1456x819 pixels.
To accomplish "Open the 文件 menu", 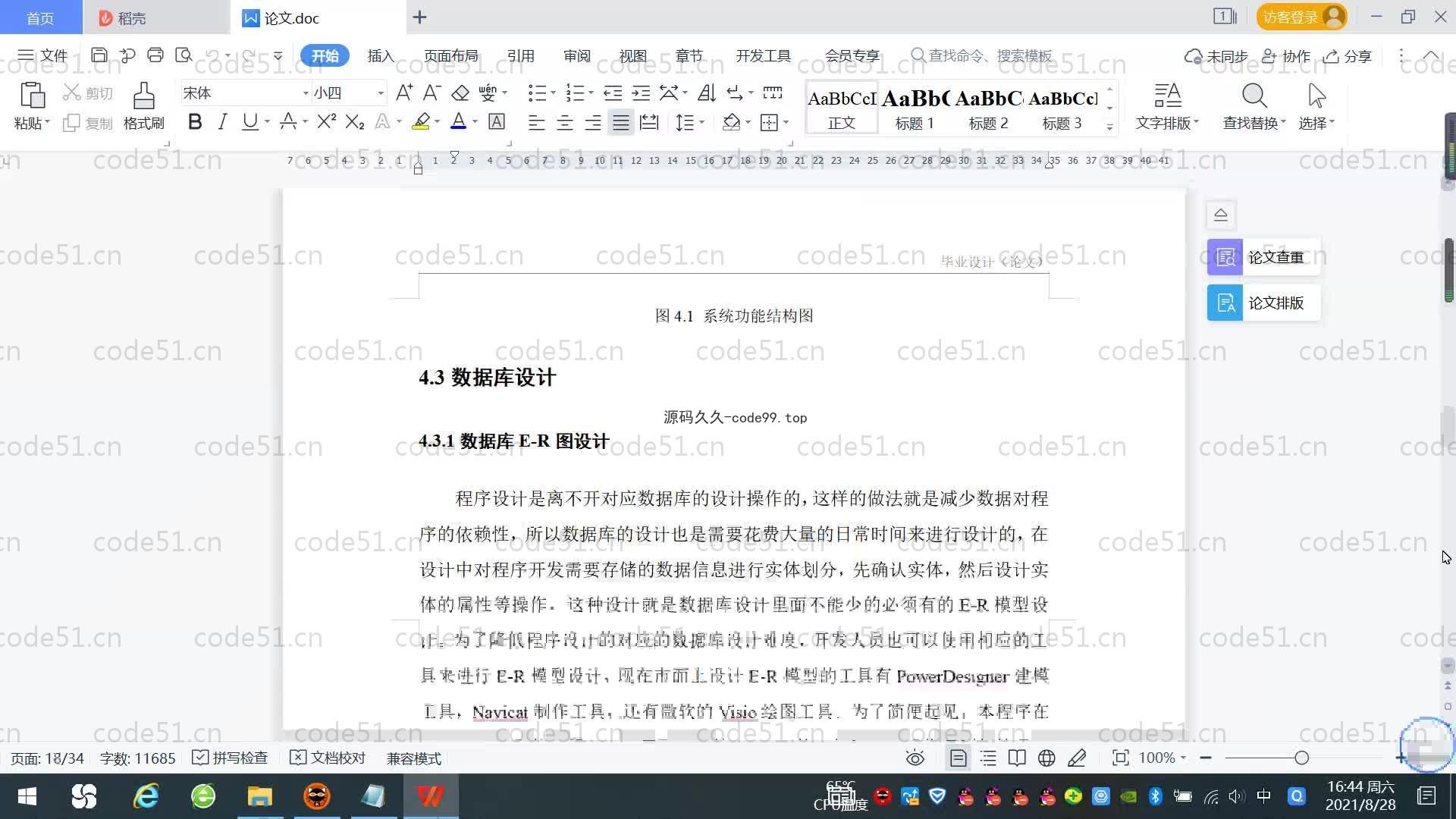I will tap(43, 56).
